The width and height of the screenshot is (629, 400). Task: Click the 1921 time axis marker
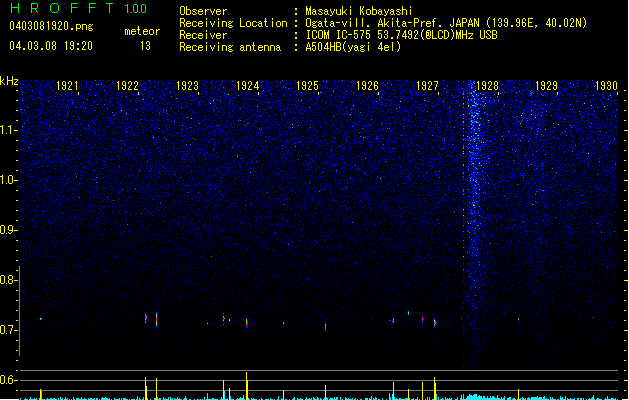67,86
